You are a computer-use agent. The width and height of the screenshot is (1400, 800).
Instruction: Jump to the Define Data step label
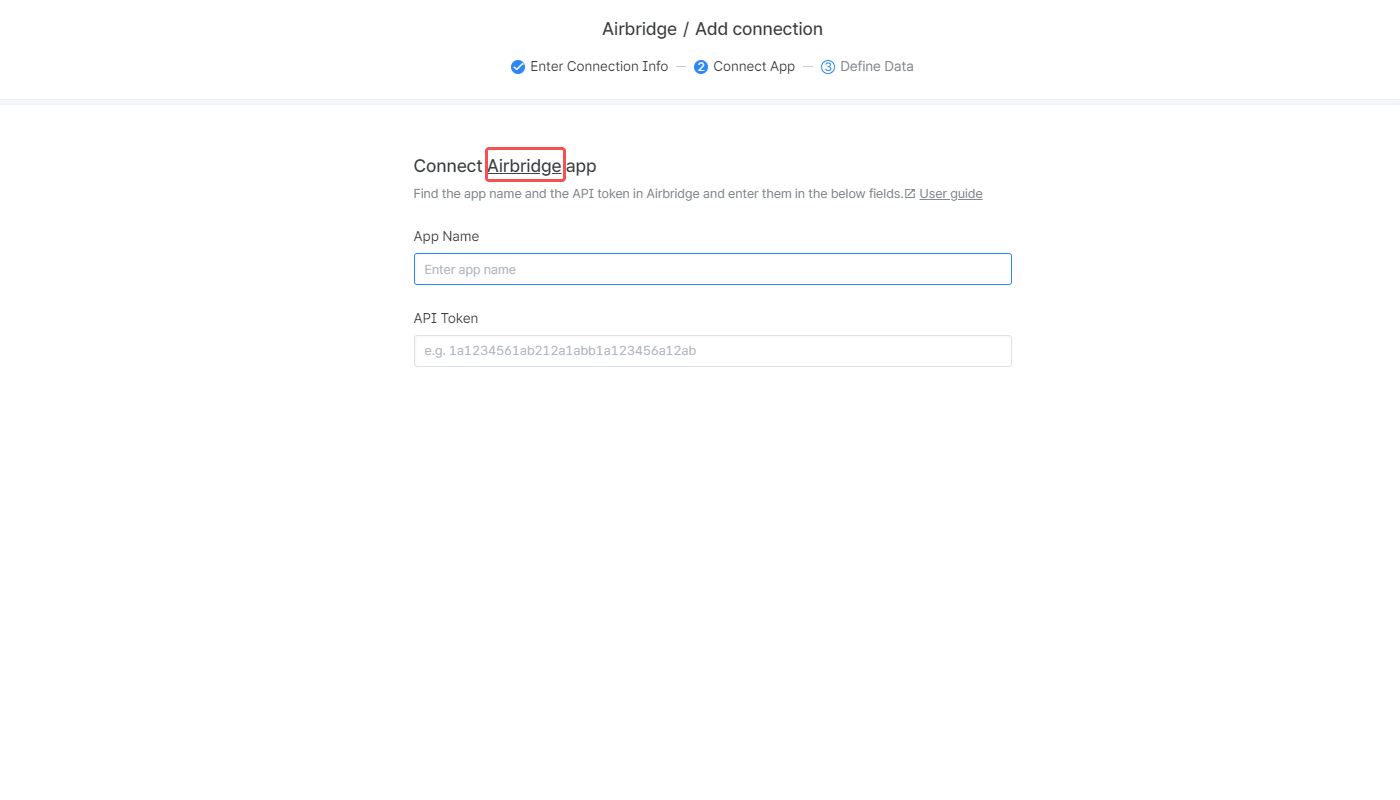point(877,67)
